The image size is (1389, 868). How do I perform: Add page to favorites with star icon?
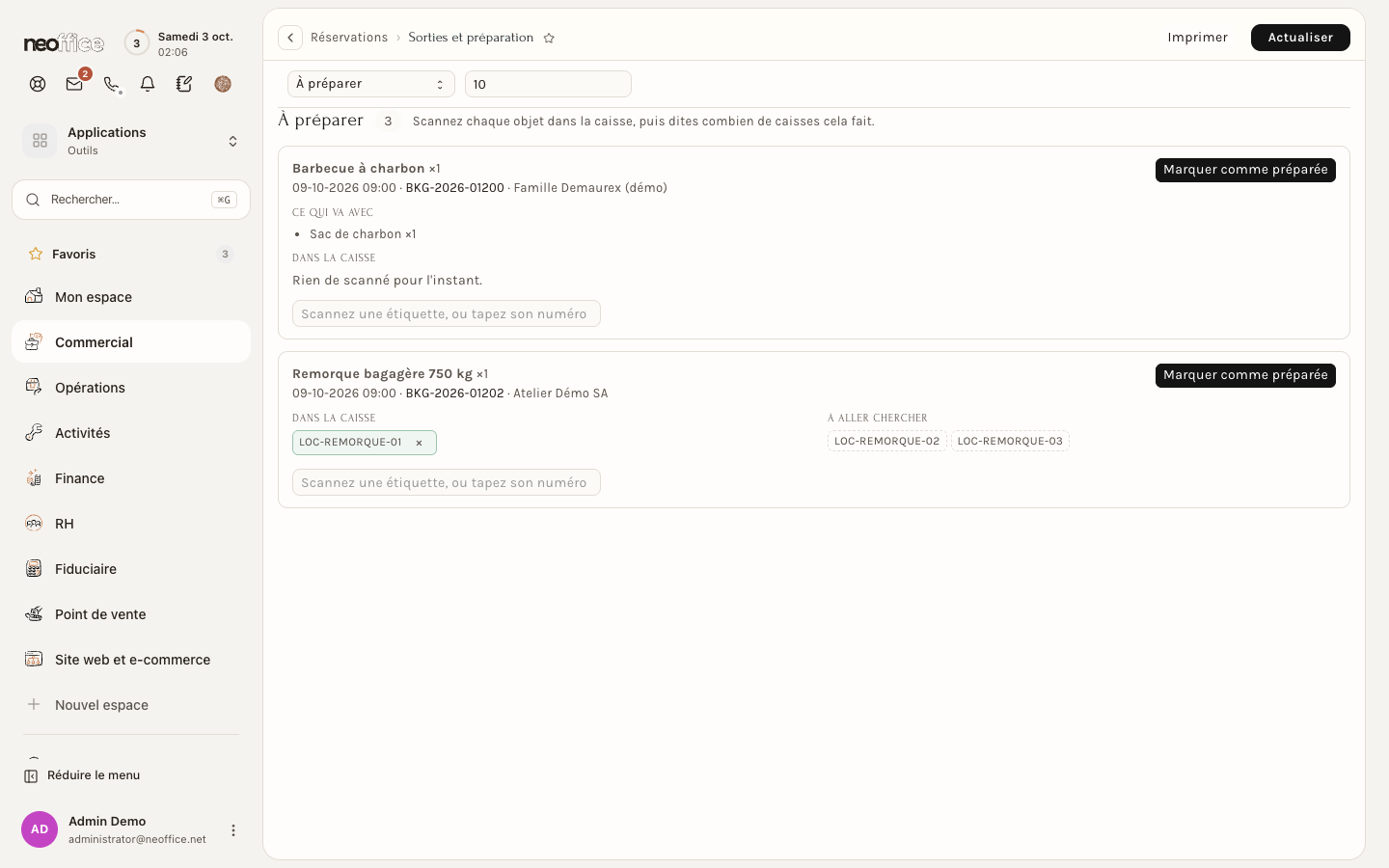(549, 38)
